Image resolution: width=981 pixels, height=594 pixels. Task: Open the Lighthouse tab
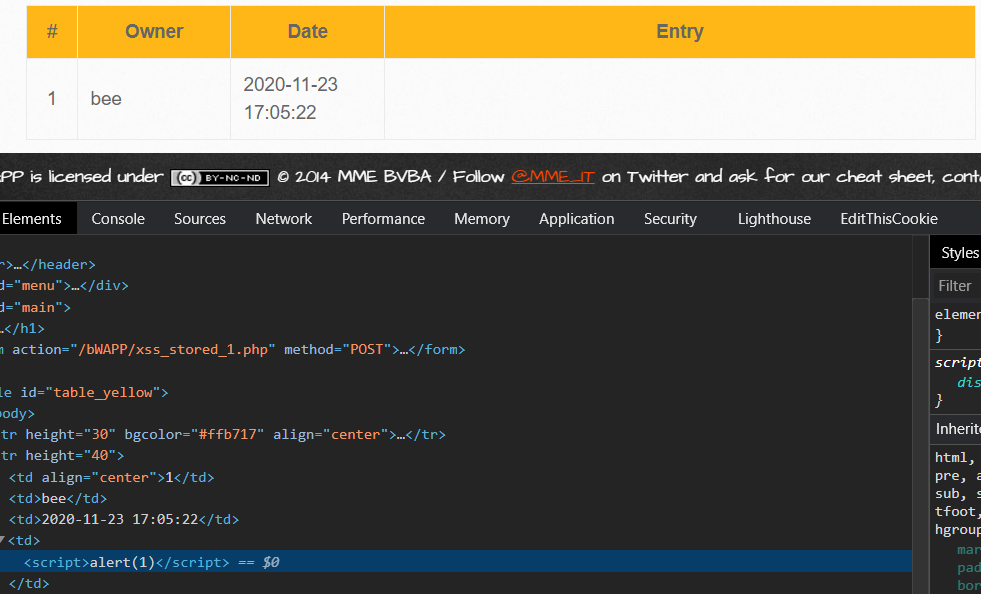pos(774,218)
